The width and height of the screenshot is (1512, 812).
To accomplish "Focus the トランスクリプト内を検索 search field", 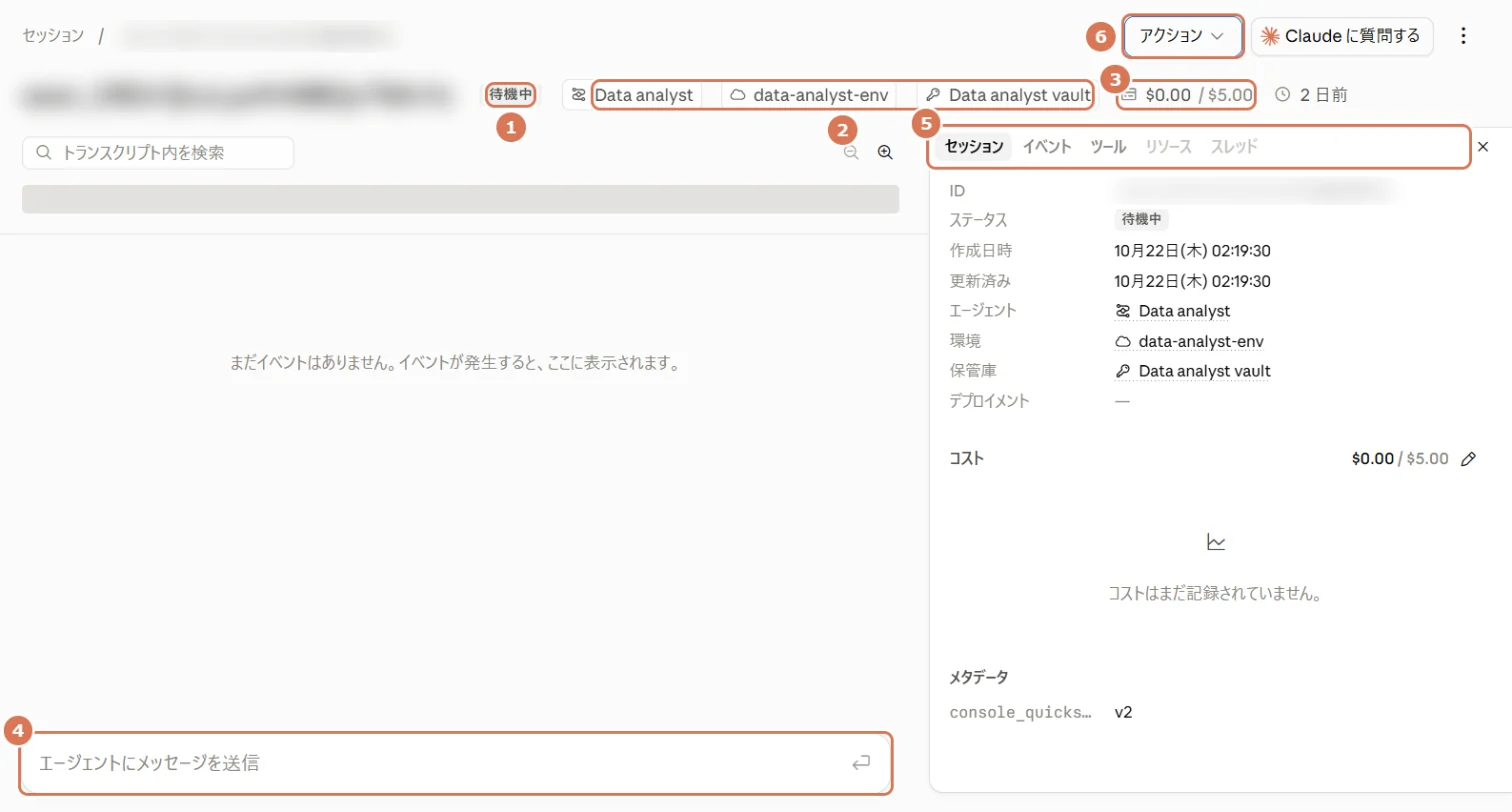I will 158,153.
